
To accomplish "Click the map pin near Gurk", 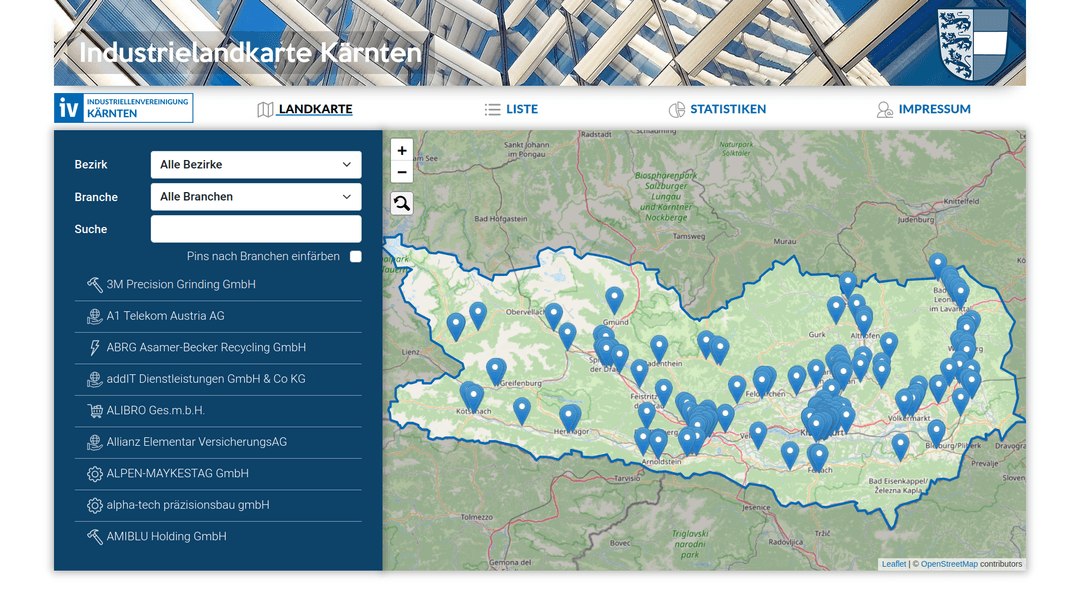I will (x=836, y=310).
